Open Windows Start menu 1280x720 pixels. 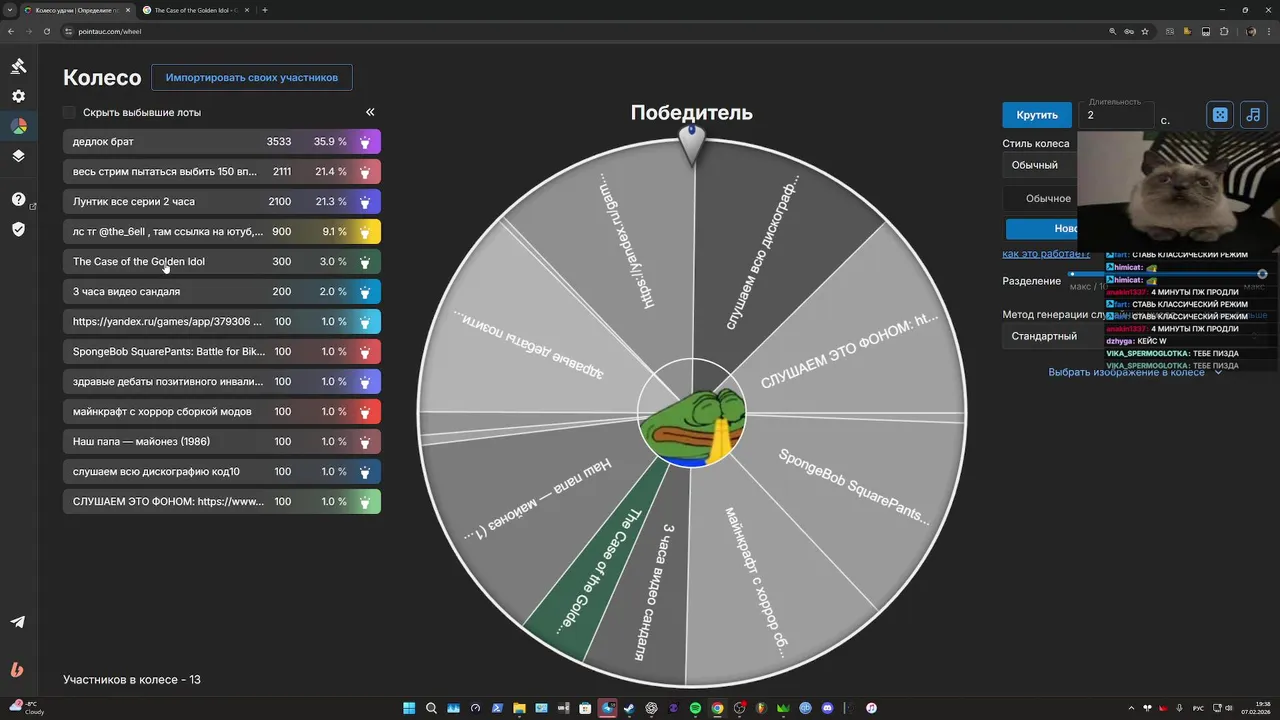point(409,708)
